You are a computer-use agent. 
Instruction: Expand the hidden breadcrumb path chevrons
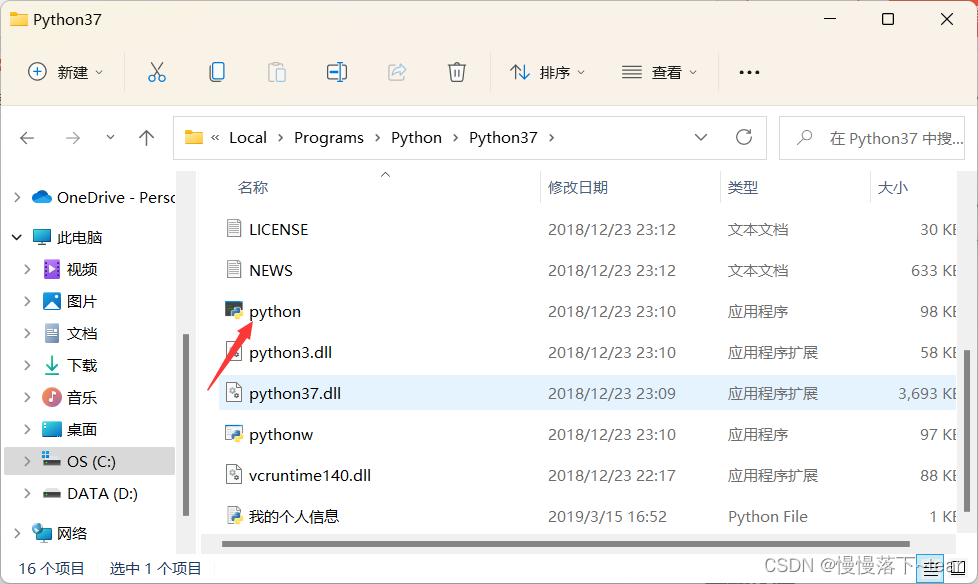click(215, 137)
